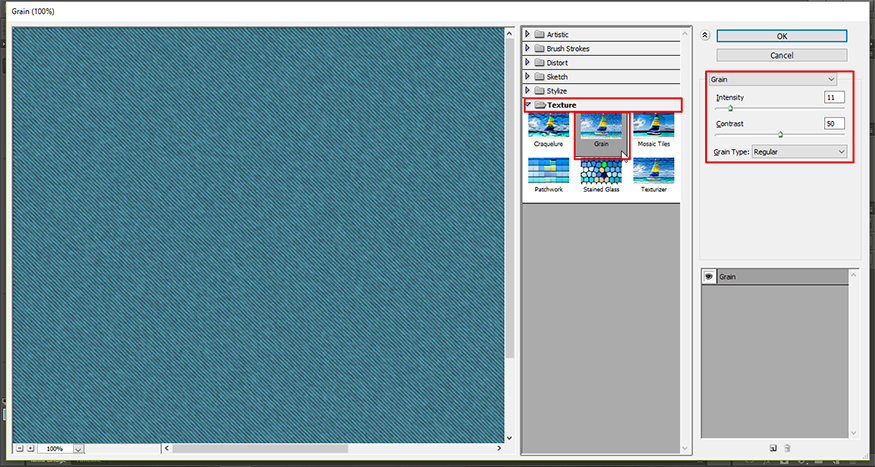Click the preview vertical scrollbar thumb
The image size is (875, 467).
pyautogui.click(x=509, y=199)
